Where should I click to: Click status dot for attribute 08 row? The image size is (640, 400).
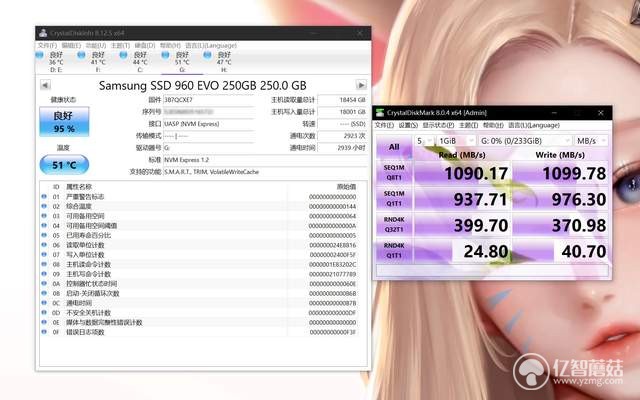pyautogui.click(x=44, y=264)
